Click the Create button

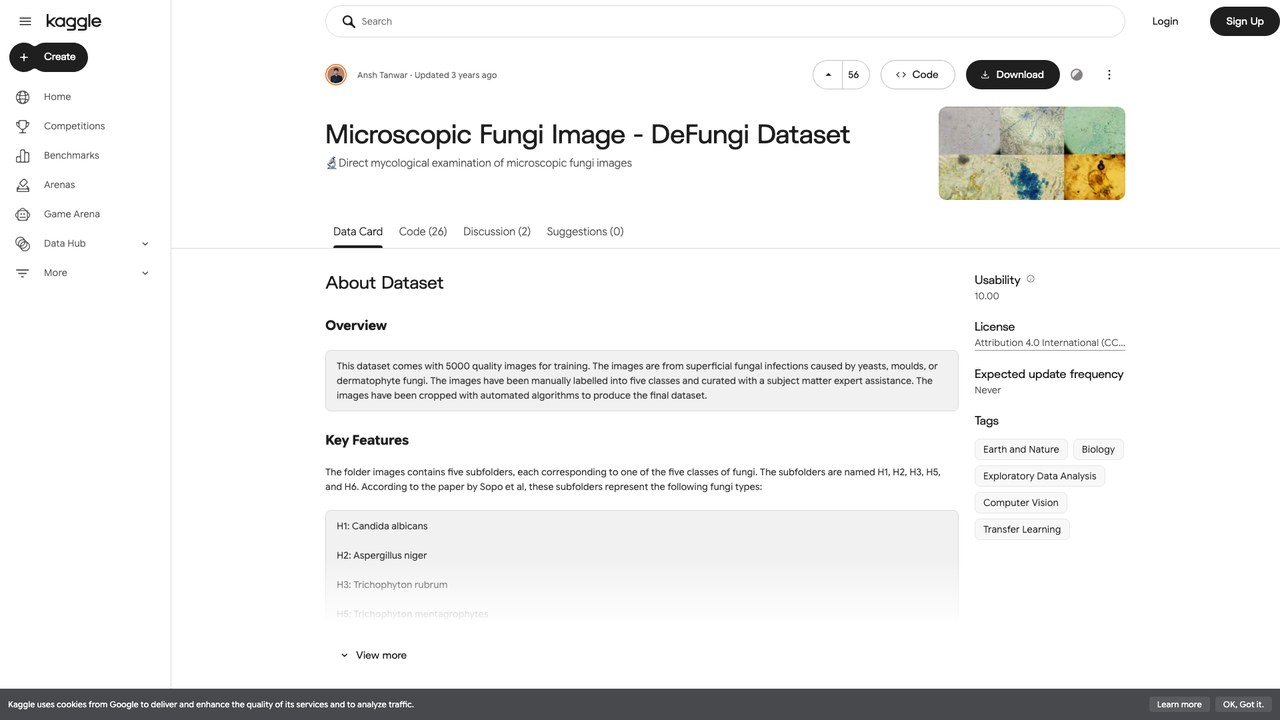click(49, 57)
